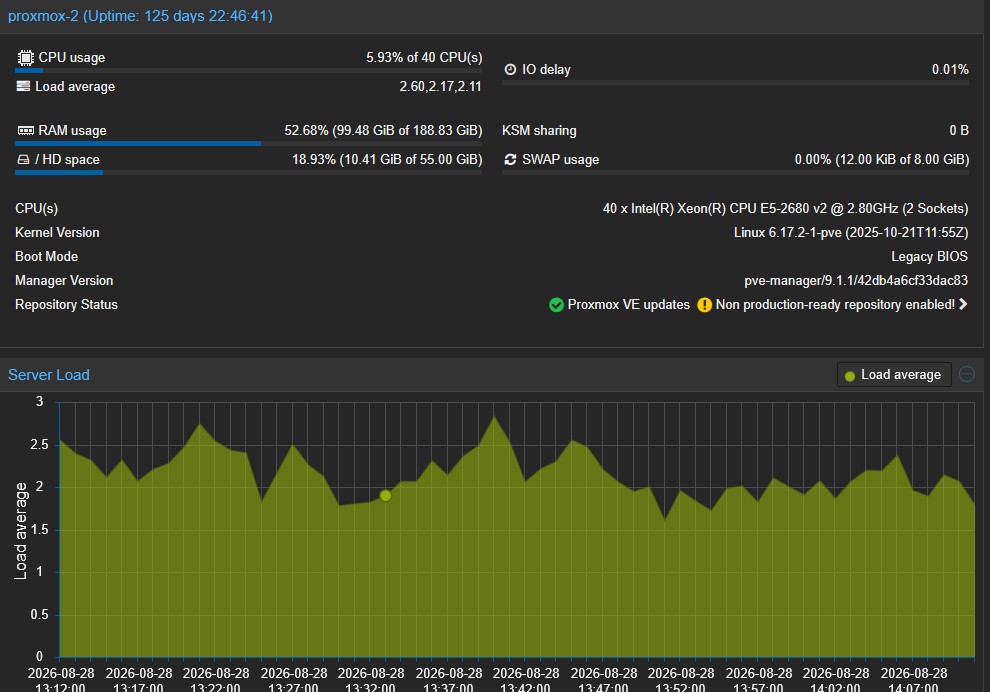Click the 'Proxmox VE updates' status text
The image size is (990, 692).
(x=629, y=304)
